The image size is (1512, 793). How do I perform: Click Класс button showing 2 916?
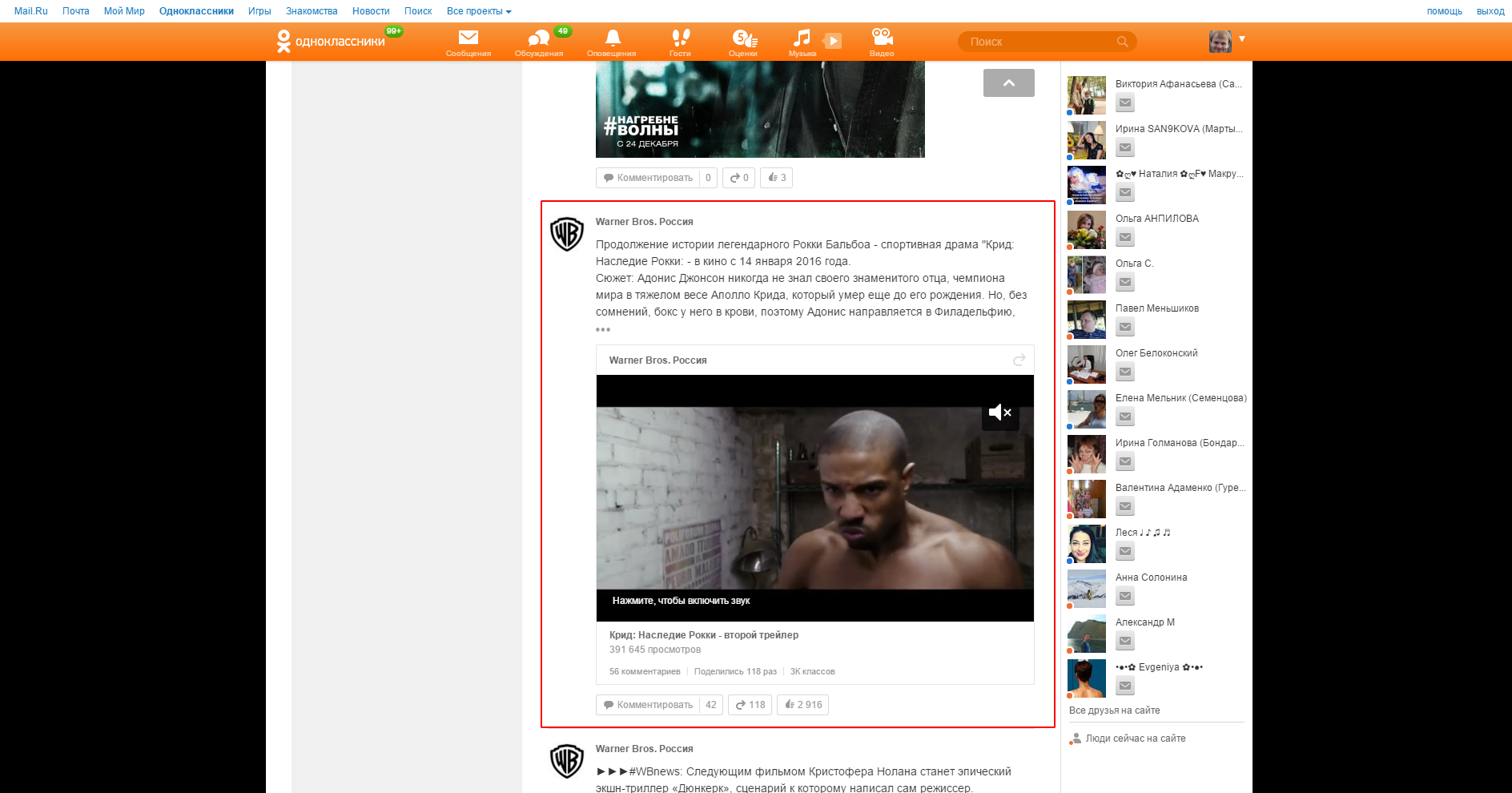(x=802, y=705)
